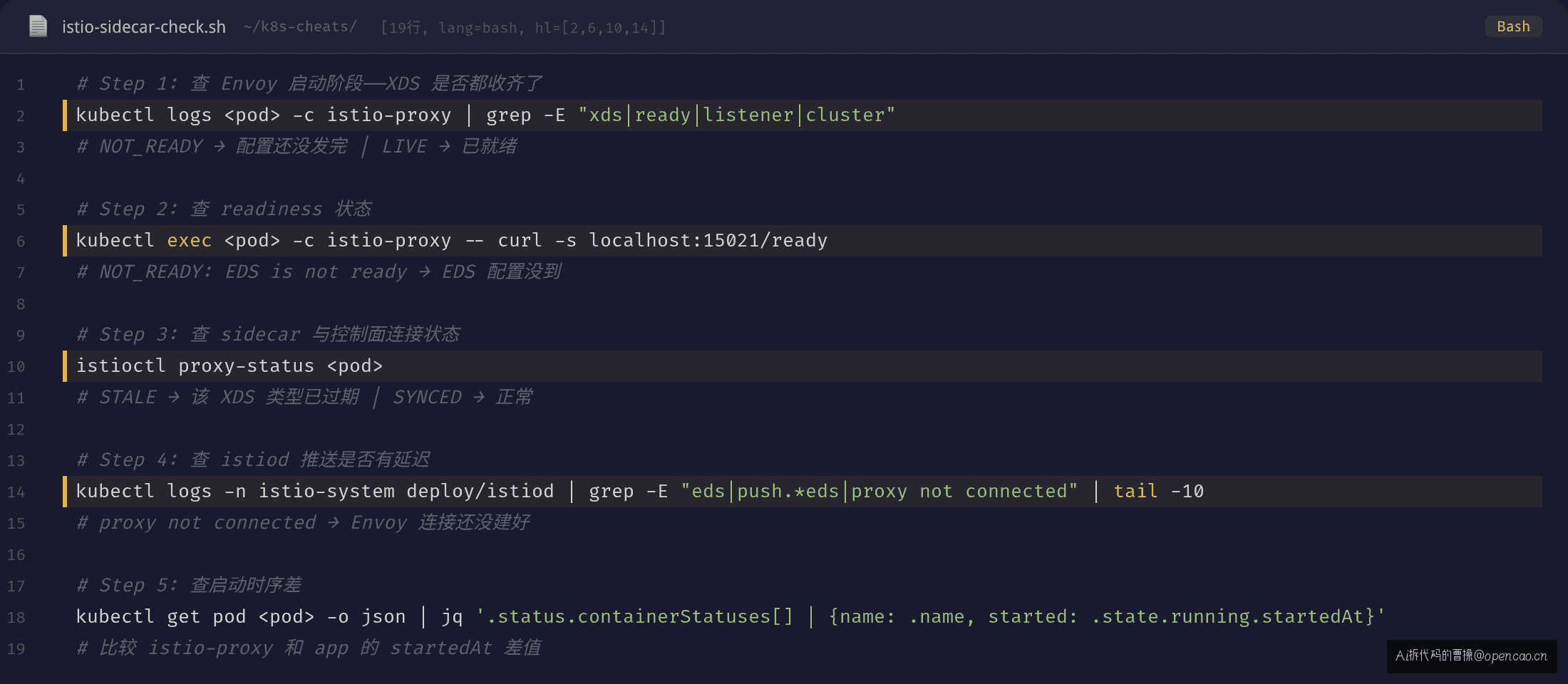The height and width of the screenshot is (684, 1568).
Task: Click the startedAt comparison comment on line 19
Action: coord(309,648)
